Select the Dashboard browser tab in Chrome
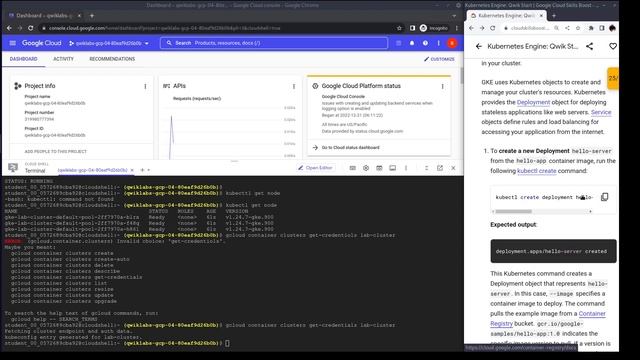640x360 pixels. (x=44, y=16)
